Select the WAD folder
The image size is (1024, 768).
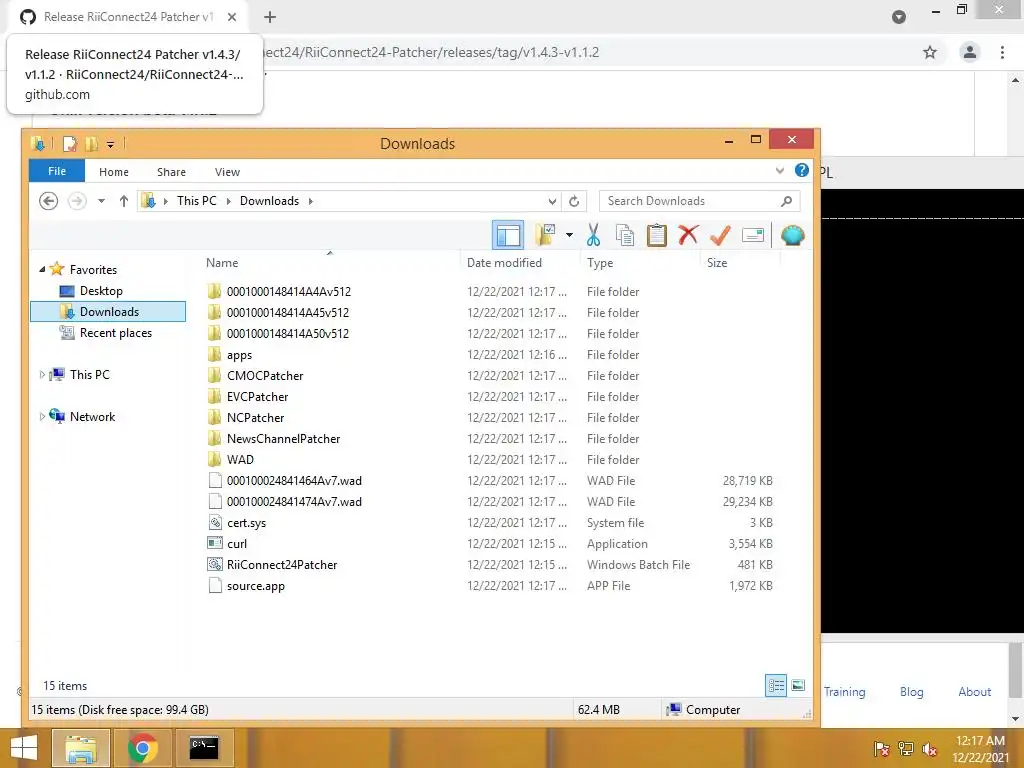tap(240, 460)
